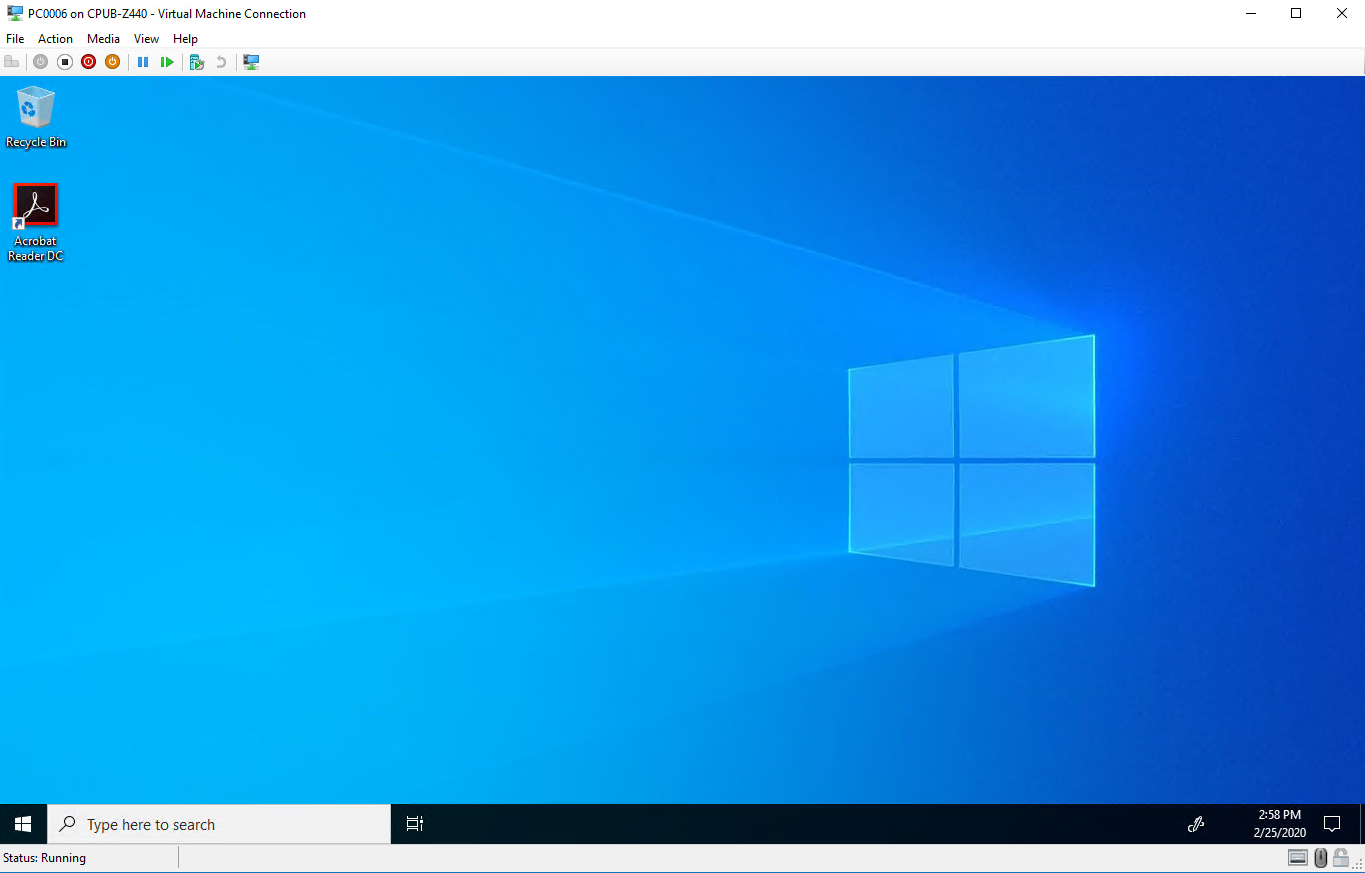Viewport: 1365px width, 873px height.
Task: Click the lock icon in the status bar
Action: (x=1341, y=857)
